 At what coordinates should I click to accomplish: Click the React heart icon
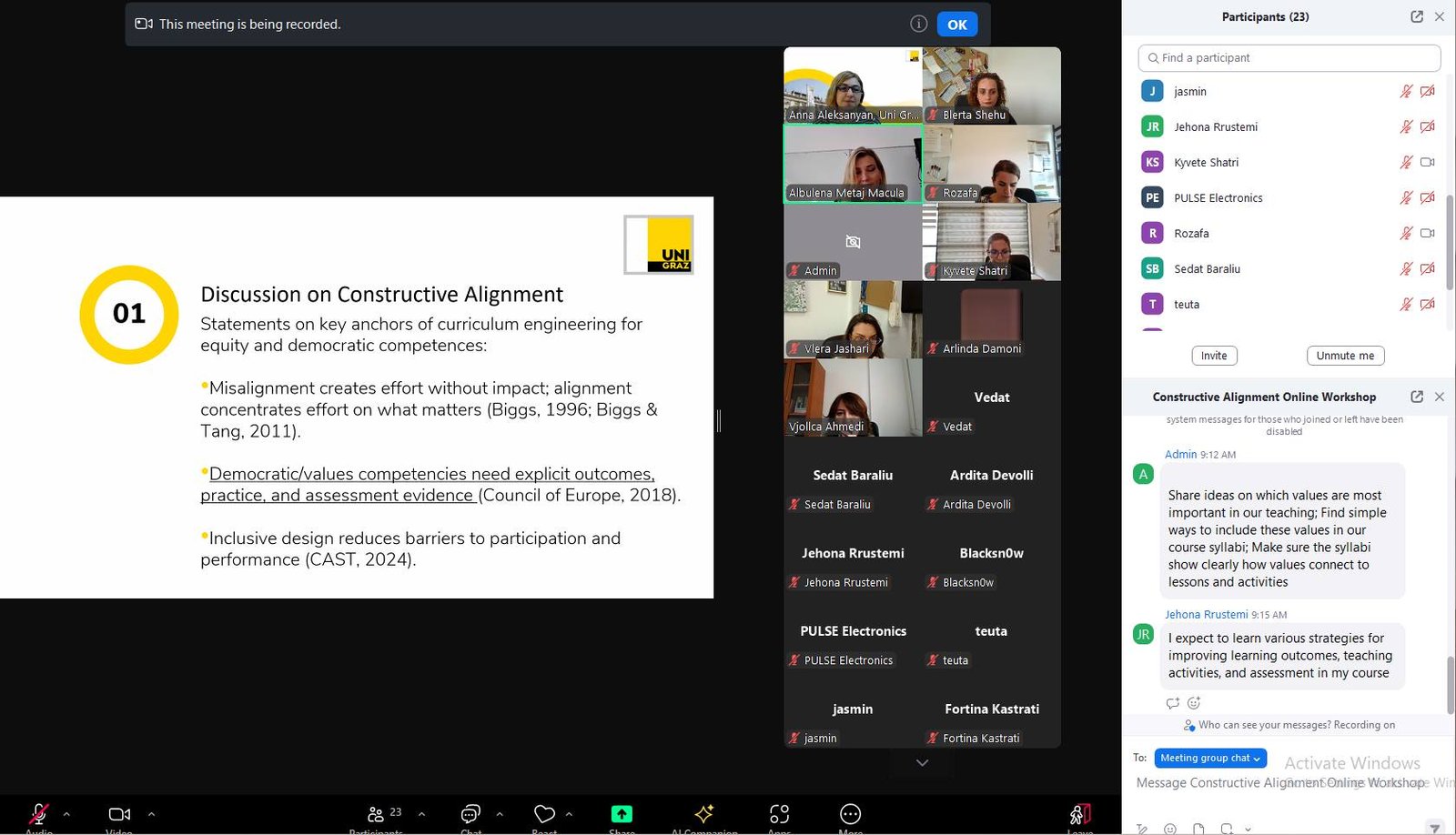point(544,814)
